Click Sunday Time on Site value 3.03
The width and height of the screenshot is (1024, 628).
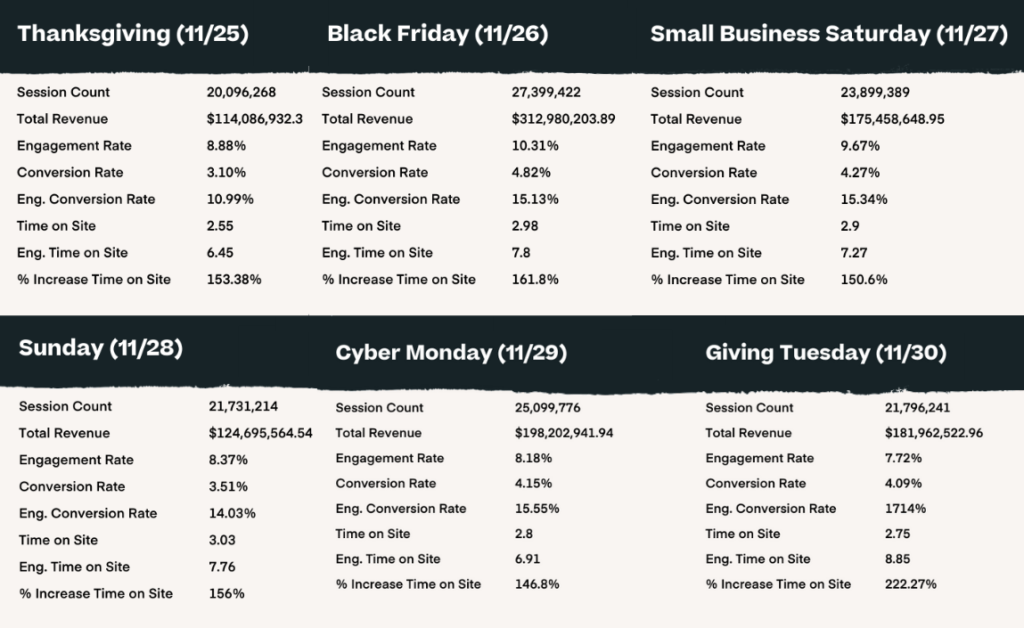click(x=222, y=540)
